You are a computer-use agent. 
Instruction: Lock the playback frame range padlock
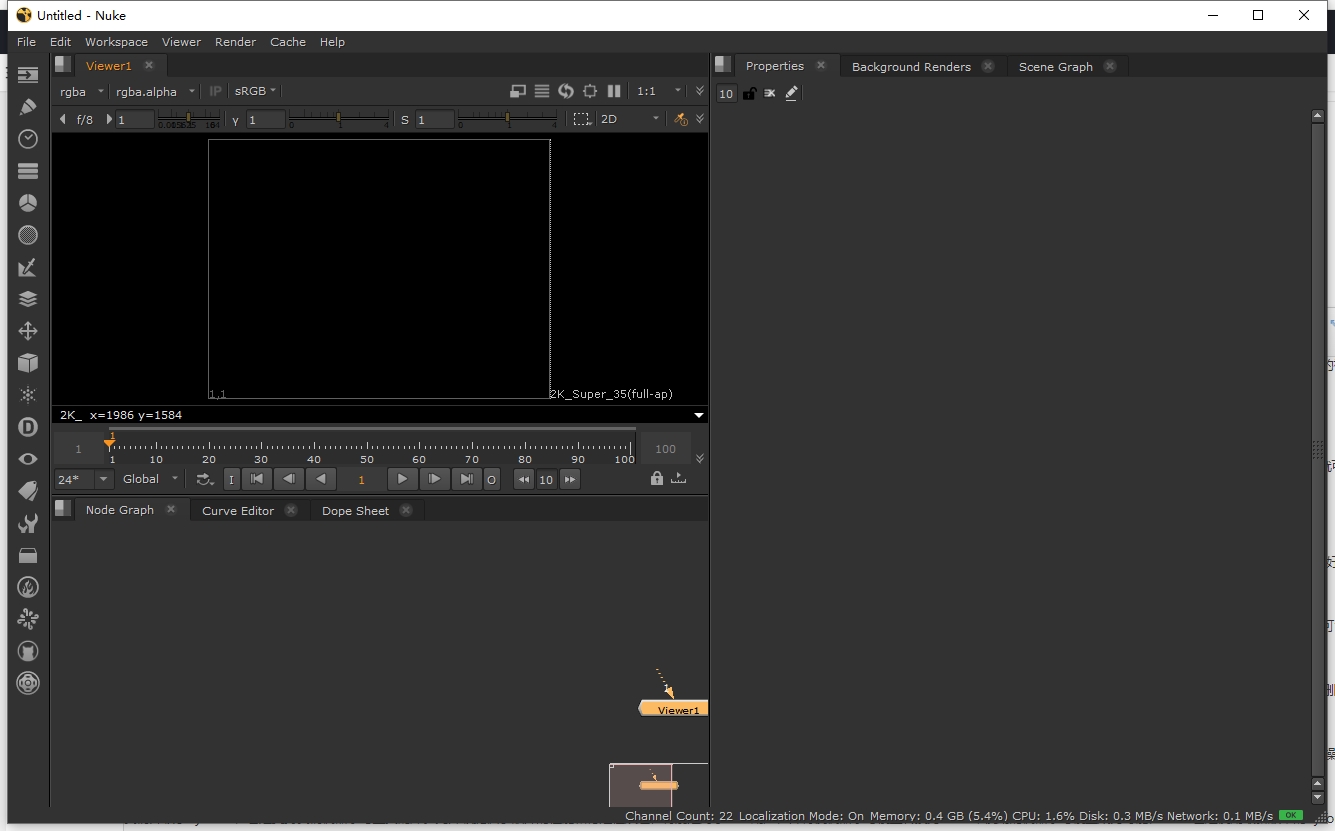click(x=657, y=479)
